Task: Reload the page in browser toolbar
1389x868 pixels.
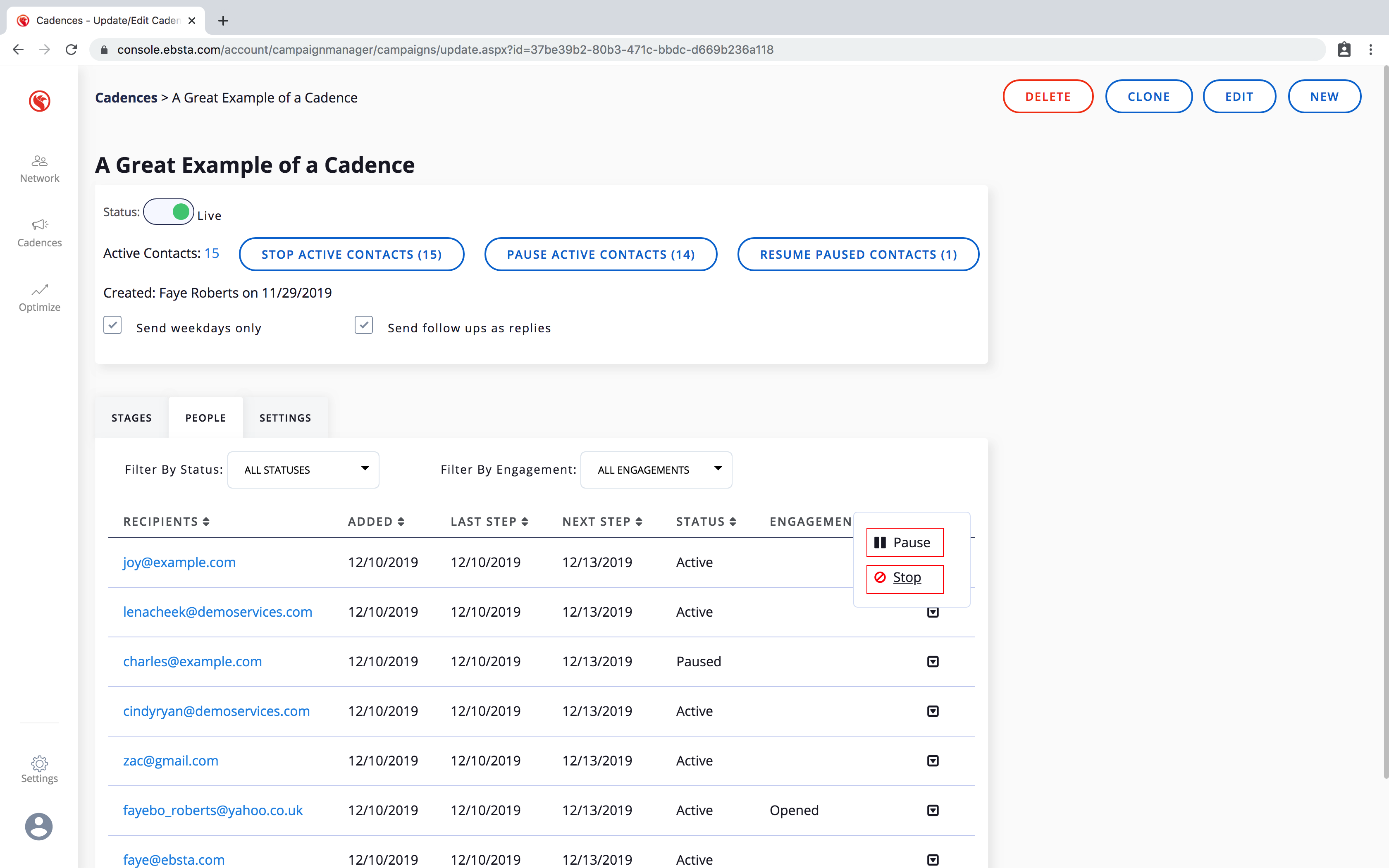Action: tap(71, 50)
